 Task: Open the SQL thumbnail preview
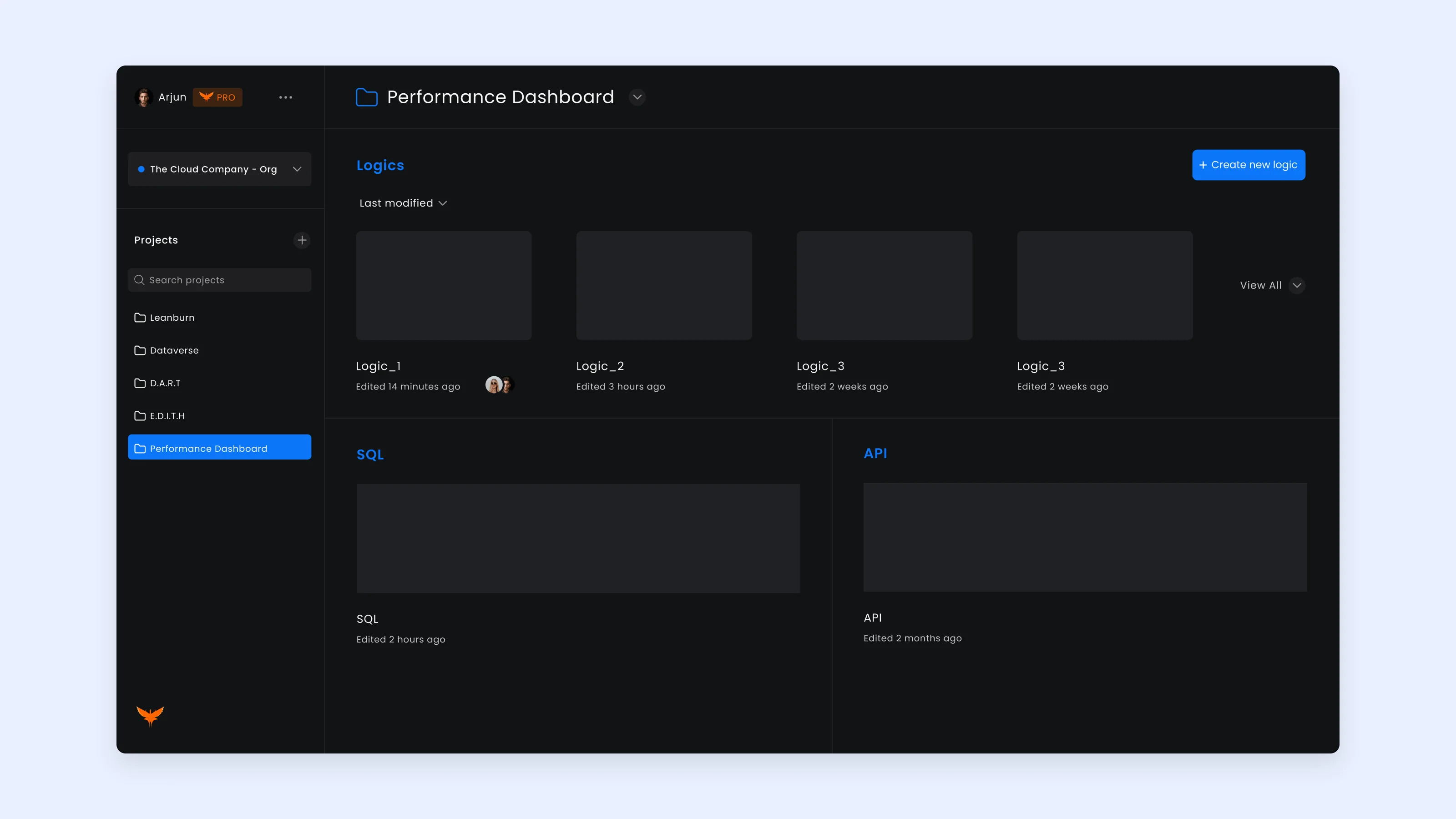tap(578, 539)
